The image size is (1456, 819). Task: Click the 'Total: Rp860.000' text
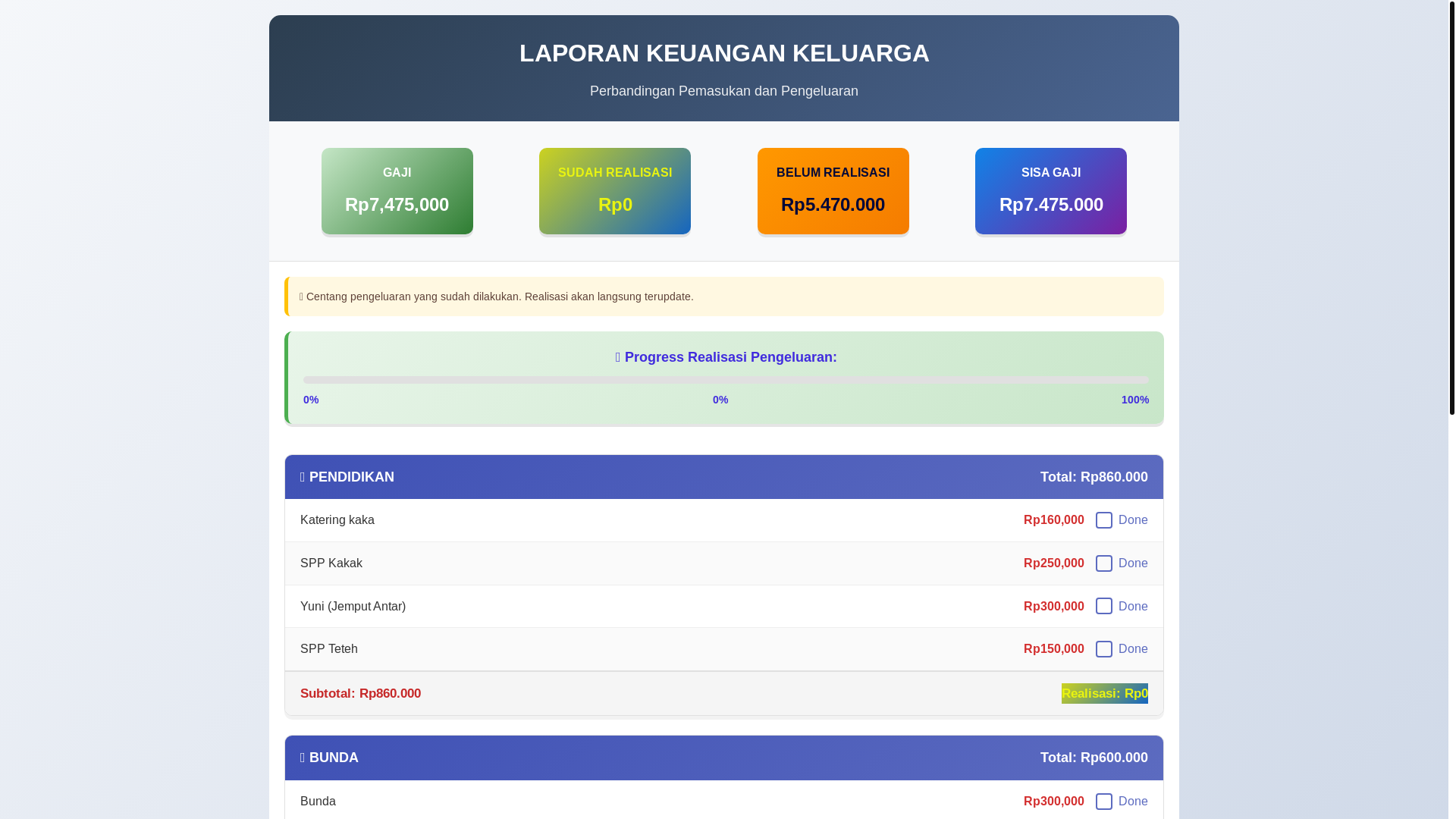coord(1094,477)
